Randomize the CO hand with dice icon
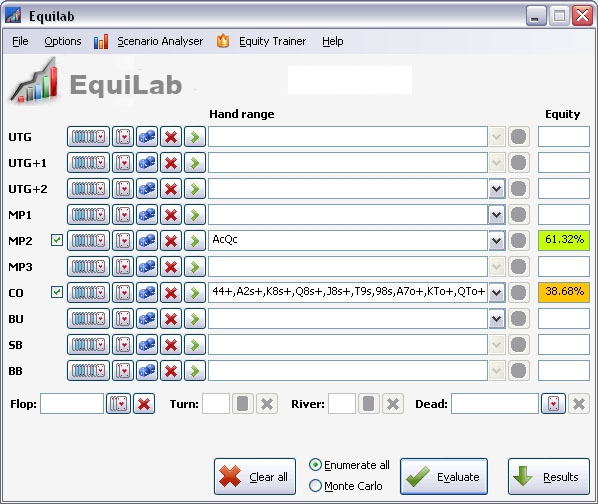This screenshot has width=598, height=504. [147, 292]
